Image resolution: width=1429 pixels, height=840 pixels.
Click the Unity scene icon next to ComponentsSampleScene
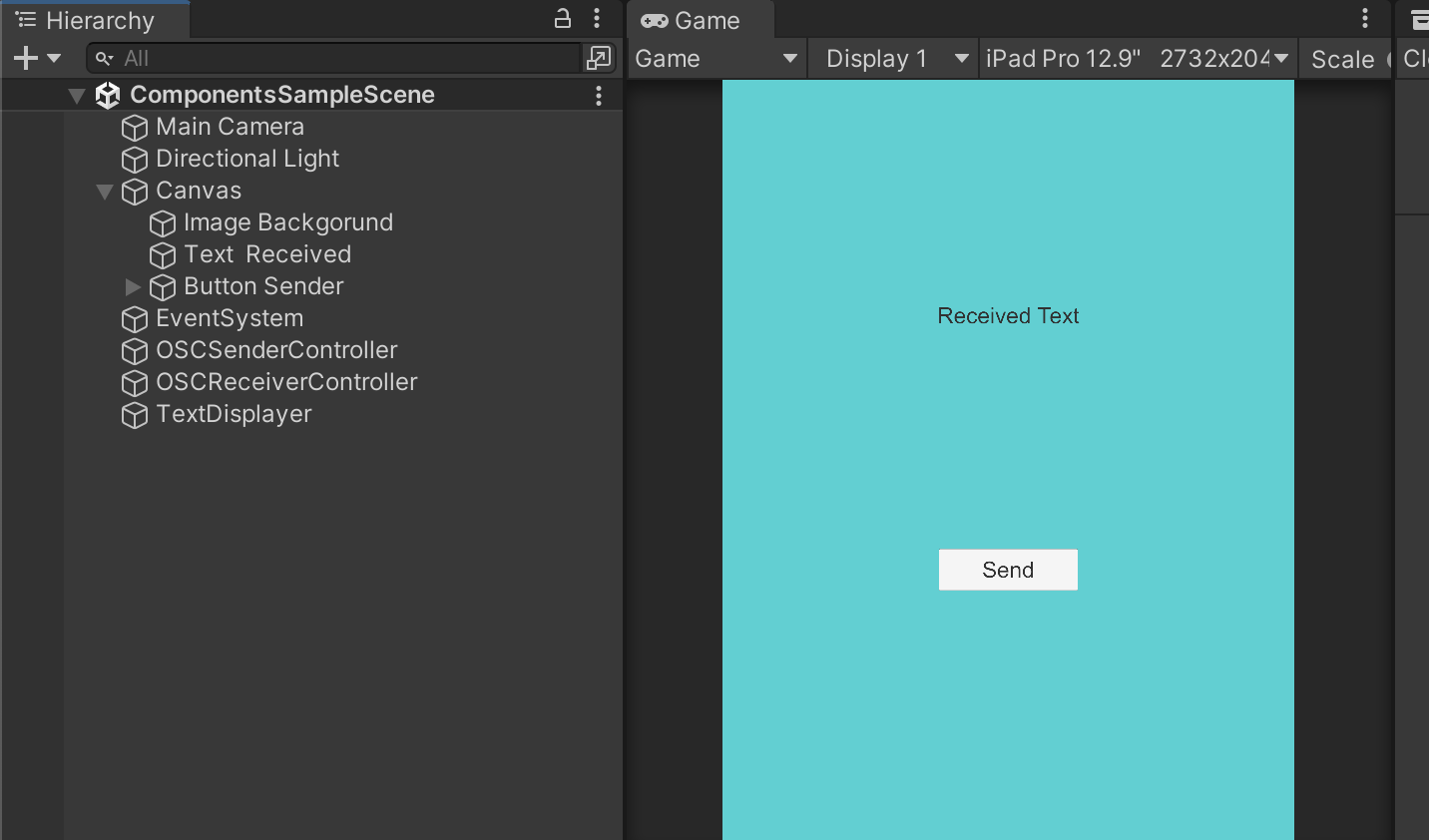coord(108,95)
